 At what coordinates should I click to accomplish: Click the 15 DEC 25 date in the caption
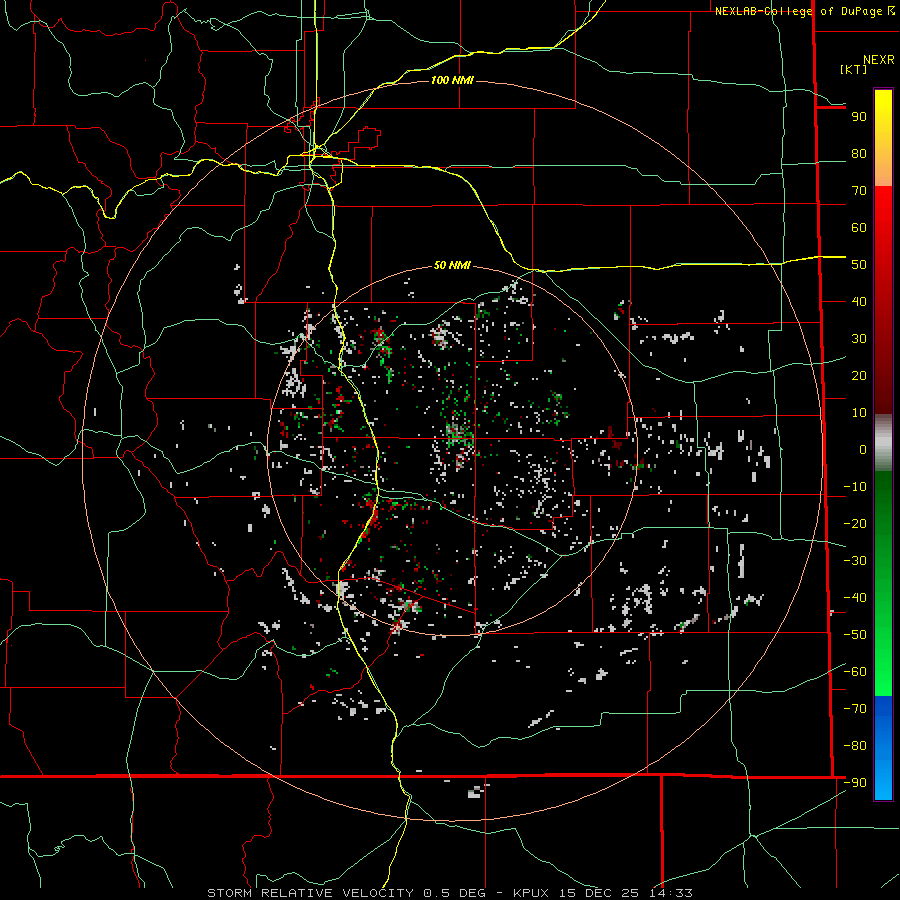[599, 893]
